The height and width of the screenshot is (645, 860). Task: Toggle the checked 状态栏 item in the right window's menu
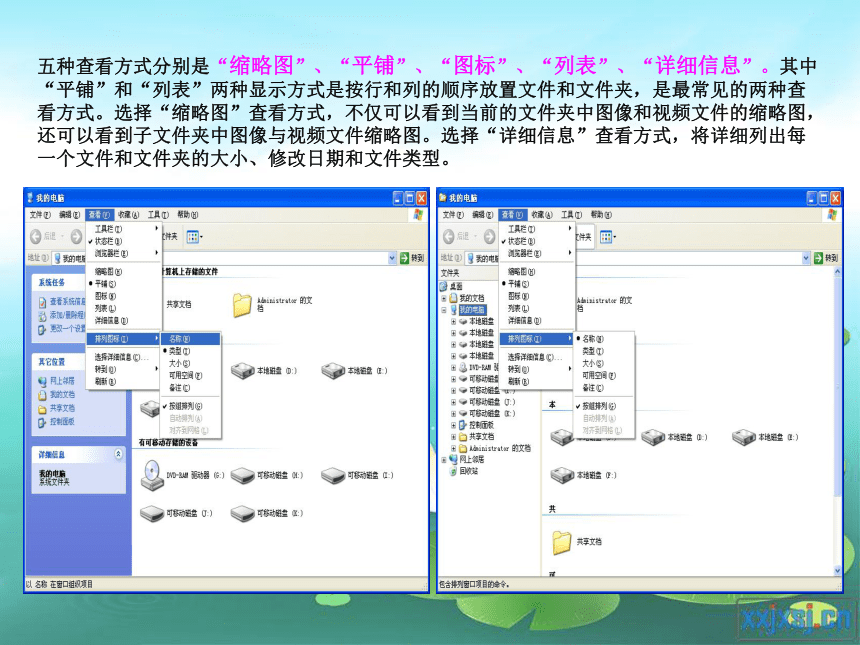click(538, 241)
